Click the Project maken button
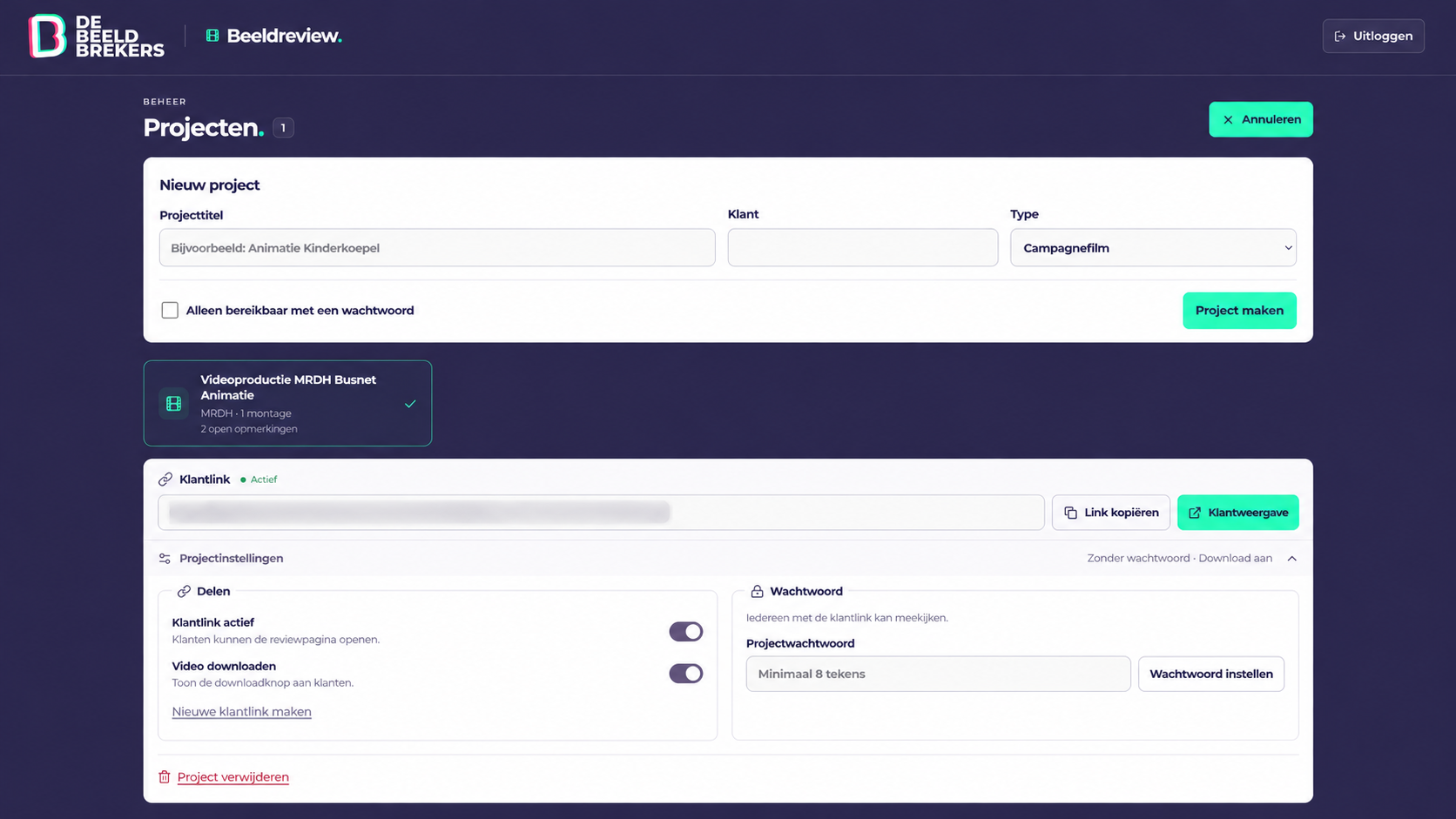This screenshot has width=1456, height=819. pyautogui.click(x=1239, y=311)
